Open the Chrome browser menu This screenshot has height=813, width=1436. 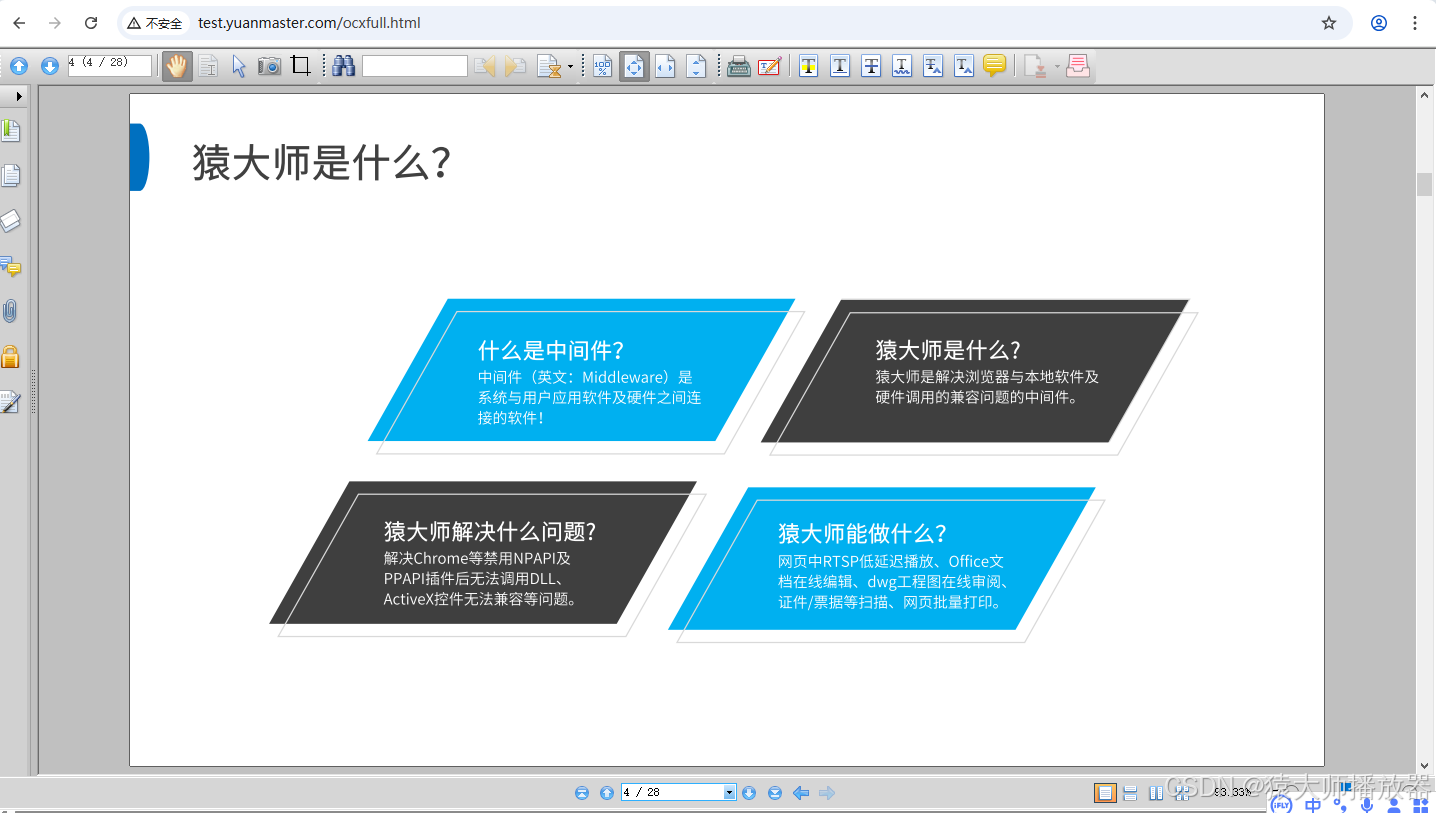click(1416, 22)
